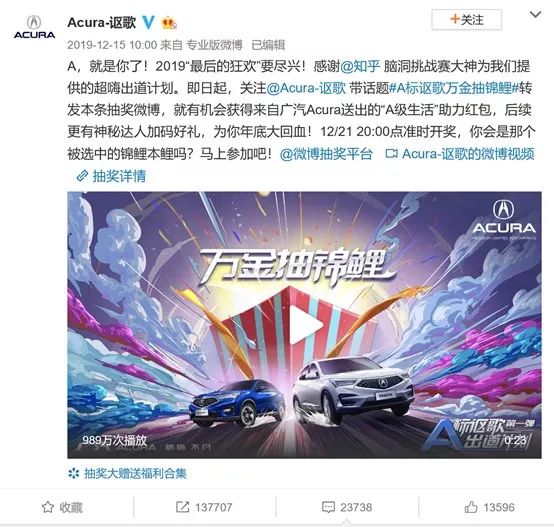
Task: Click the Acura avatar logo
Action: pyautogui.click(x=34, y=27)
